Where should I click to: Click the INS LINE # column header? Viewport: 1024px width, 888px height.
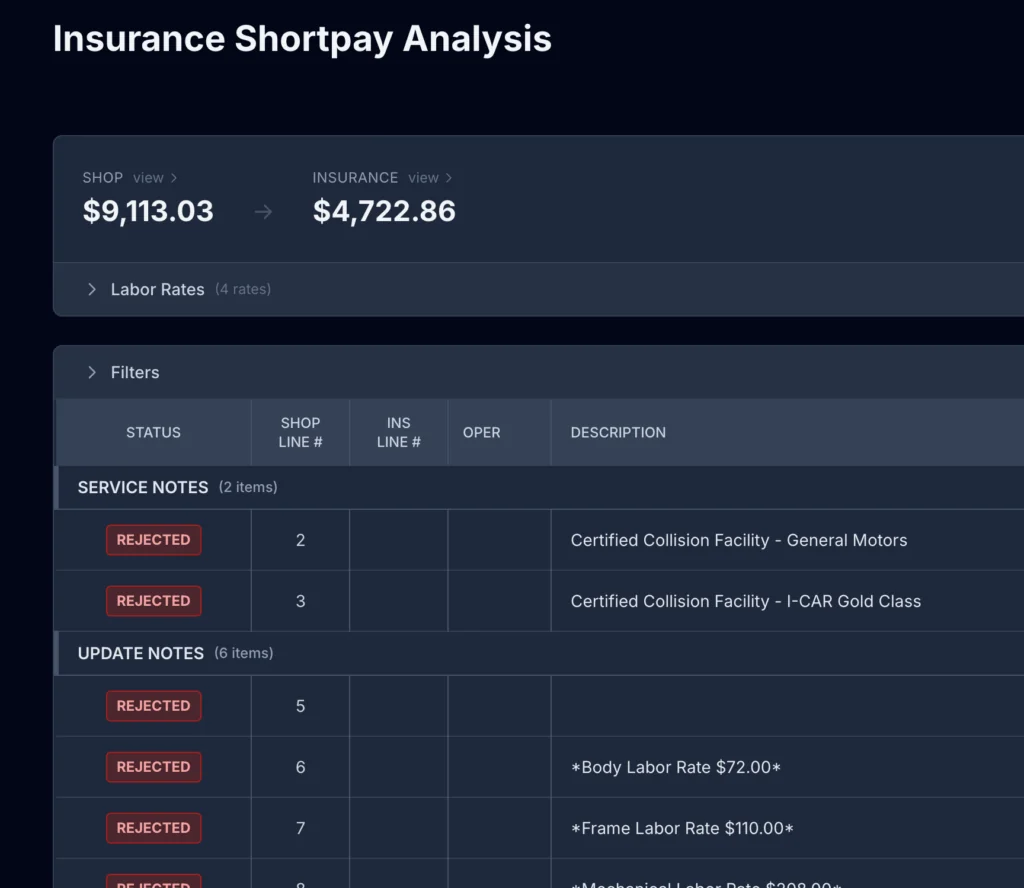398,432
